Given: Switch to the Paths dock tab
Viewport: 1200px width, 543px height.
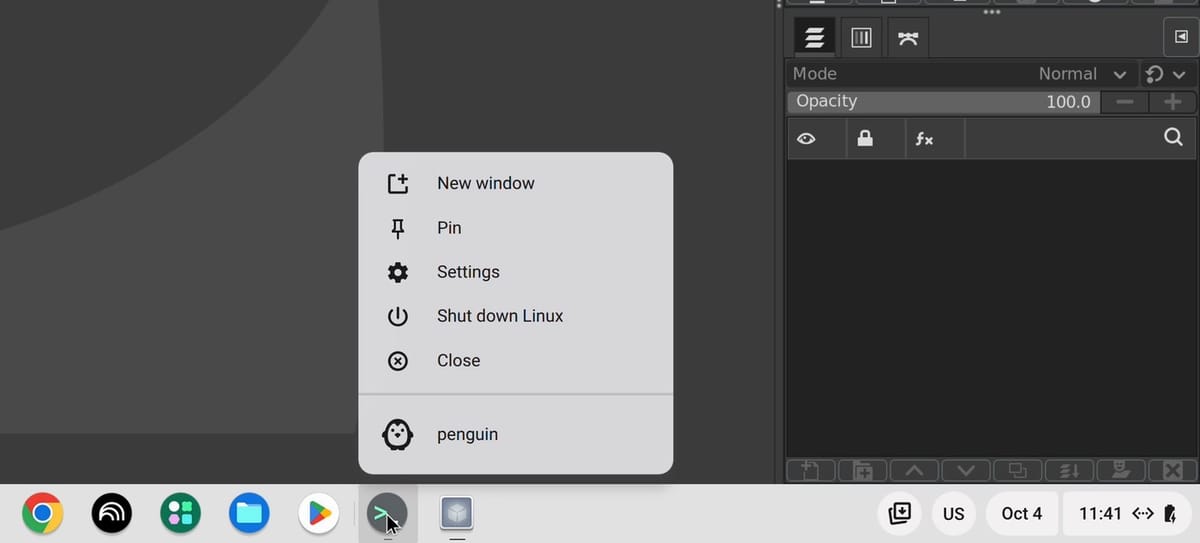Looking at the screenshot, I should pos(908,38).
